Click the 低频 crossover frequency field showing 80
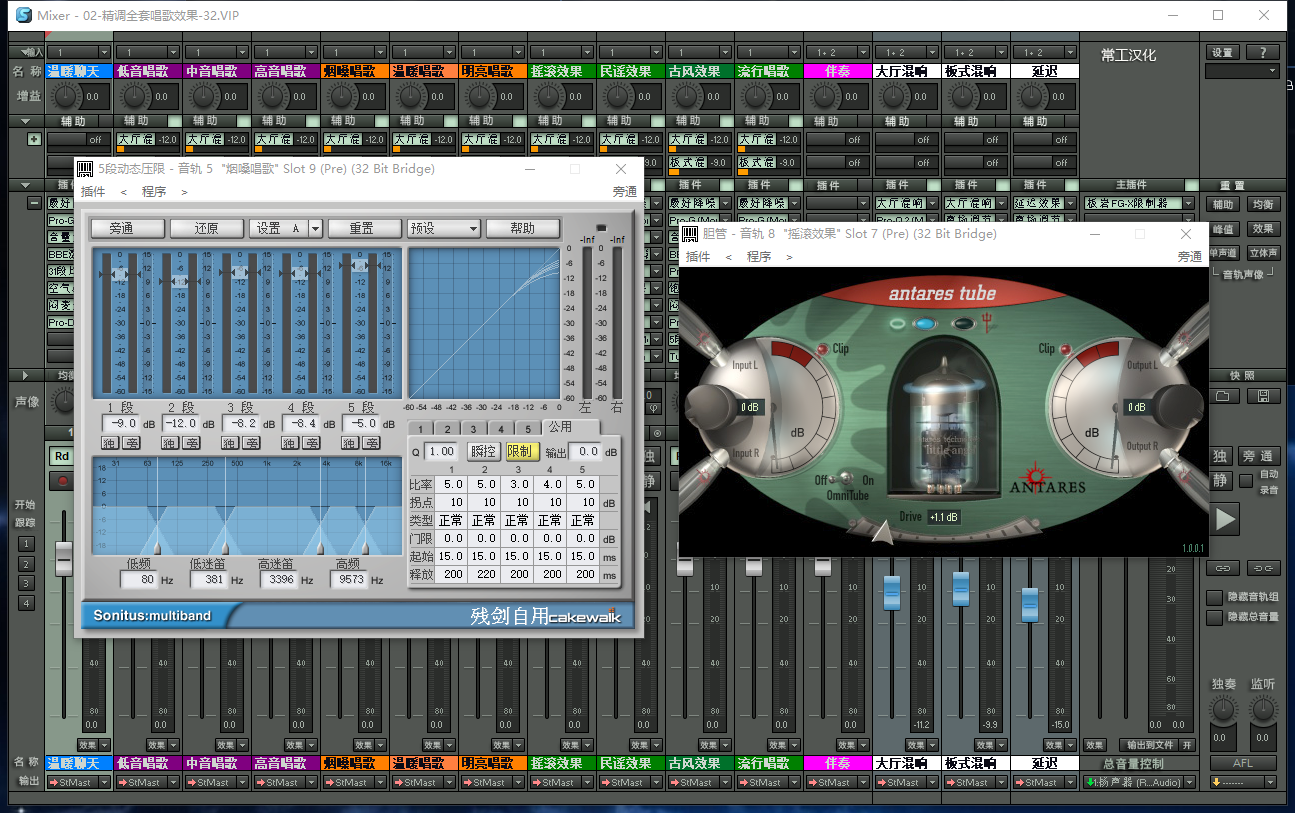Viewport: 1295px width, 813px height. tap(139, 579)
